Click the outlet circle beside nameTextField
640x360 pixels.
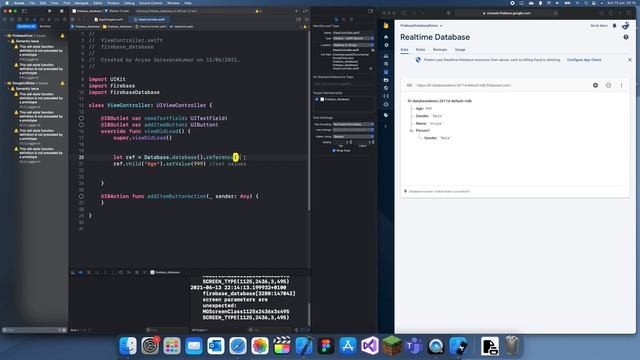coord(81,118)
